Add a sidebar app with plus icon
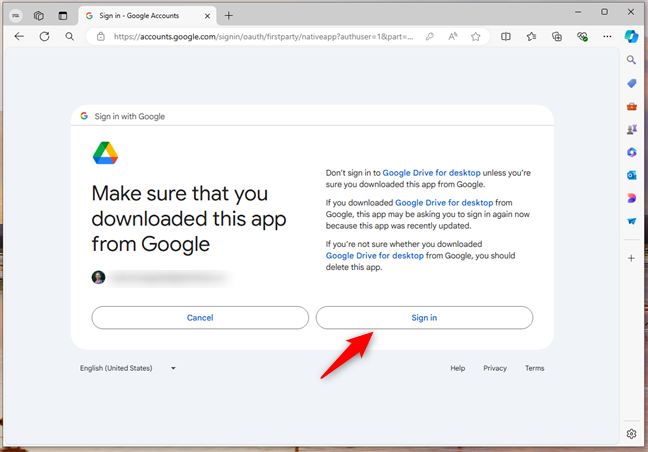Viewport: 648px width, 452px height. point(631,258)
